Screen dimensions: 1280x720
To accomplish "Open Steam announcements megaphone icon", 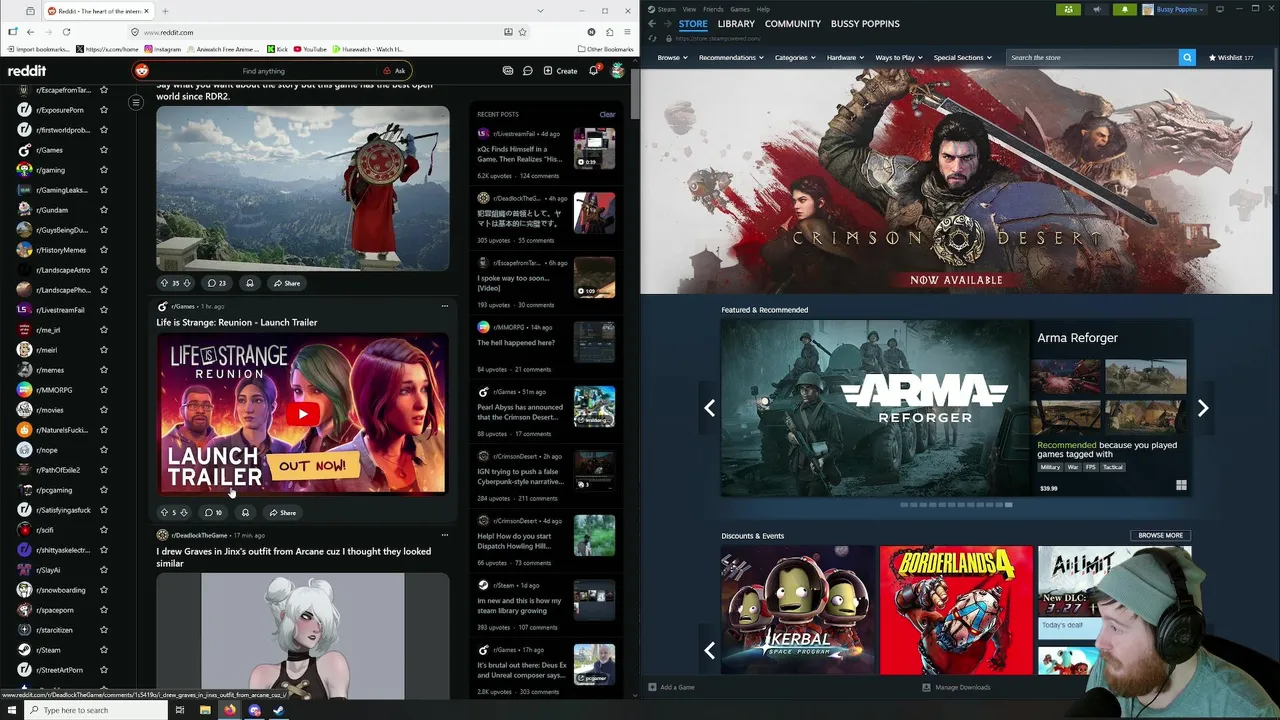I will click(1097, 9).
